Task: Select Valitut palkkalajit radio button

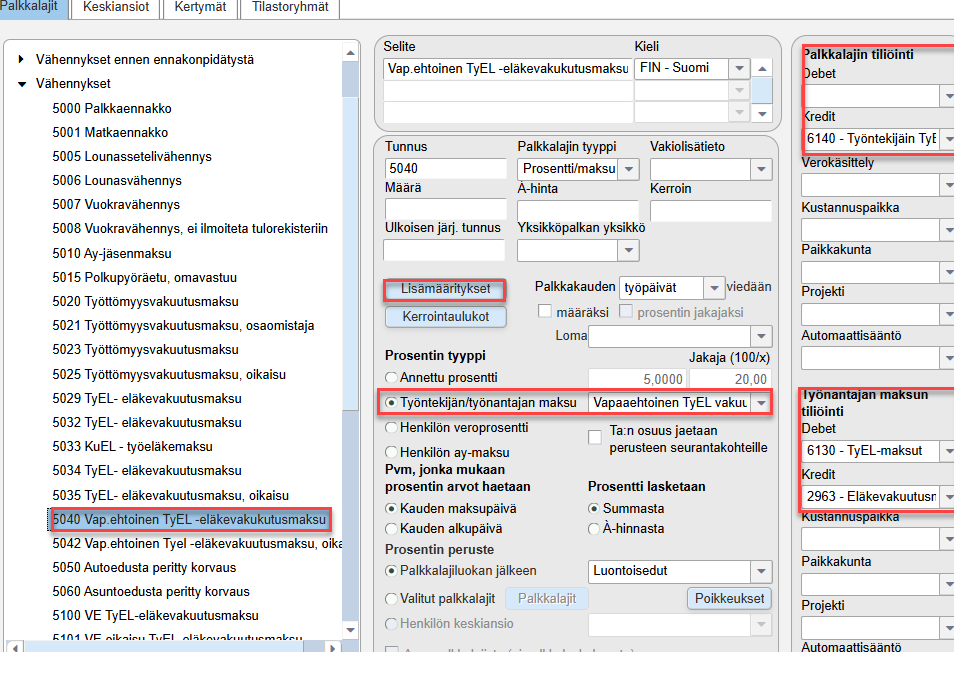Action: point(391,598)
